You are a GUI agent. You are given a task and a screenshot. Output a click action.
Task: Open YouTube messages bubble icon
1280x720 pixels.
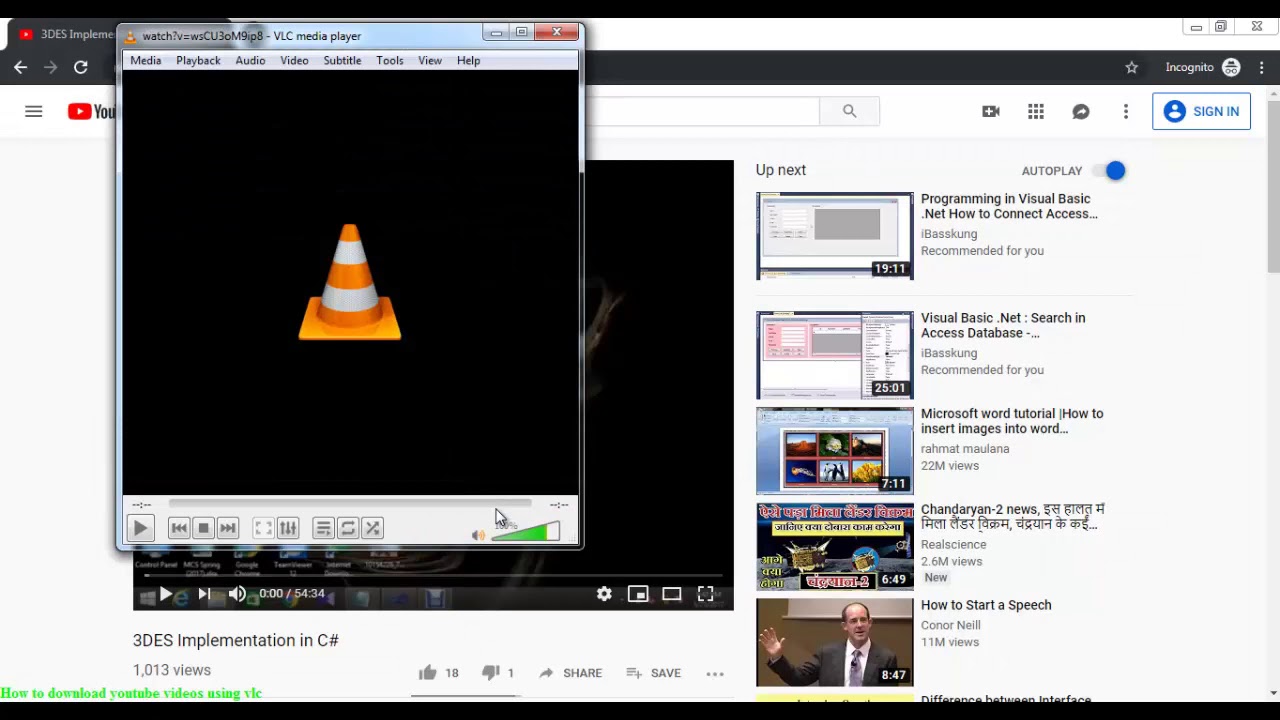coord(1081,111)
